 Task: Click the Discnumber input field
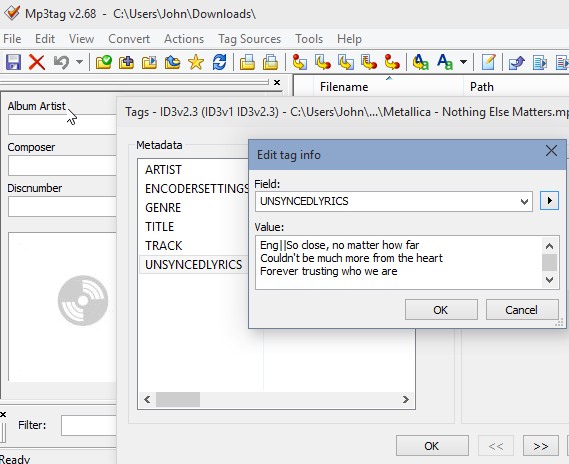click(62, 206)
